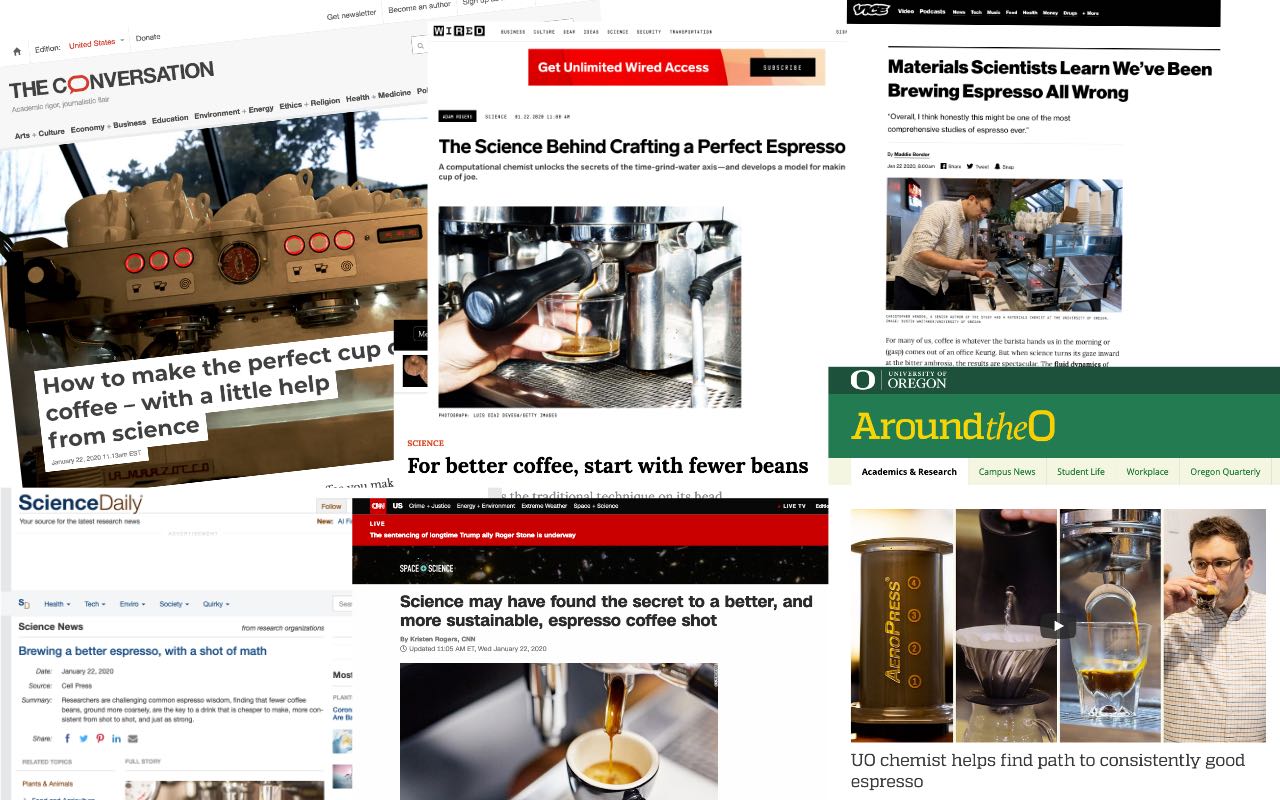Click The Conversation search magnifier icon
1280x800 pixels.
[420, 46]
